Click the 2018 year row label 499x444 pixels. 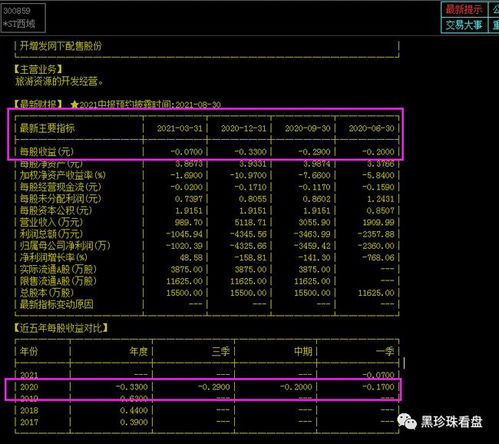29,411
